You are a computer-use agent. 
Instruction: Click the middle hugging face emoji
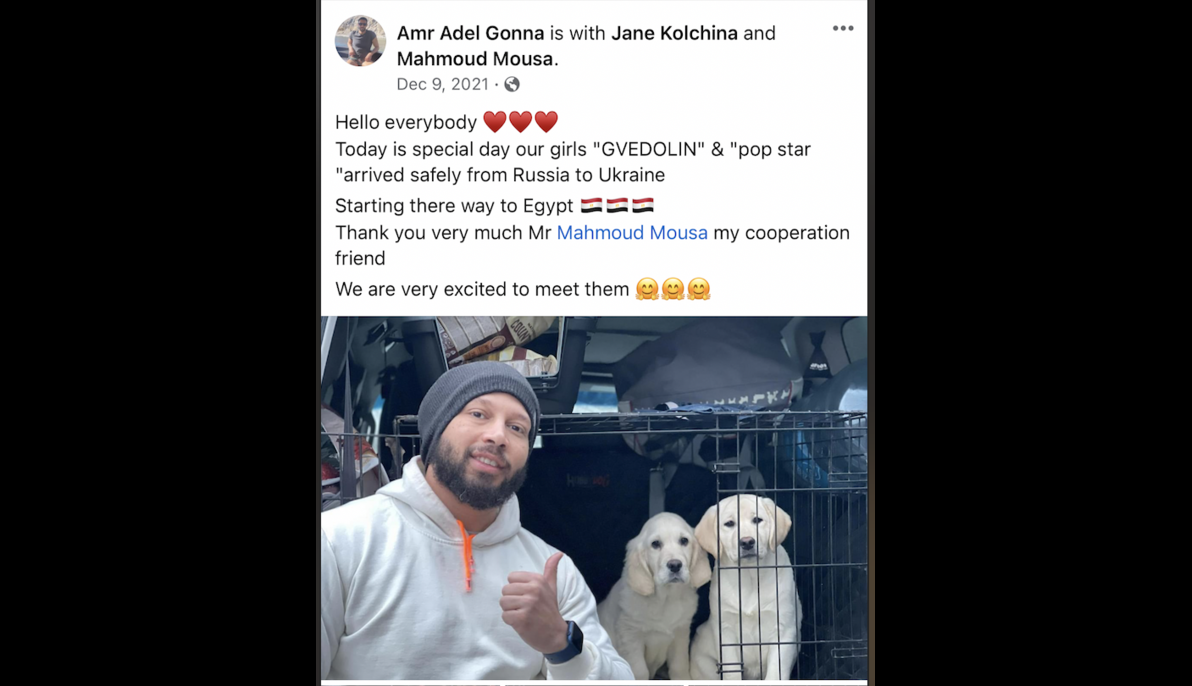point(673,289)
